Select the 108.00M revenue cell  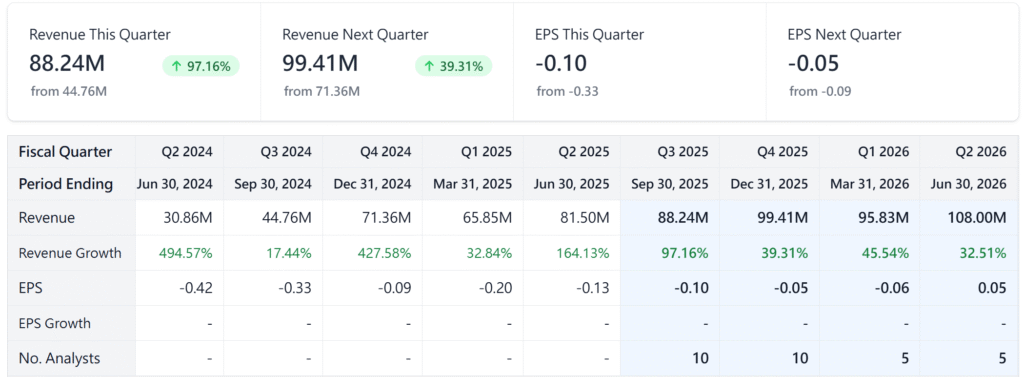977,218
